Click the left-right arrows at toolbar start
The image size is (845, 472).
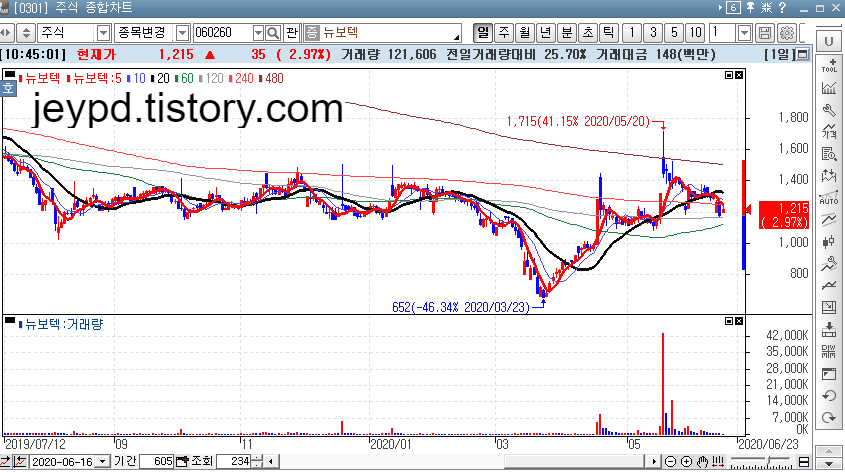point(5,33)
